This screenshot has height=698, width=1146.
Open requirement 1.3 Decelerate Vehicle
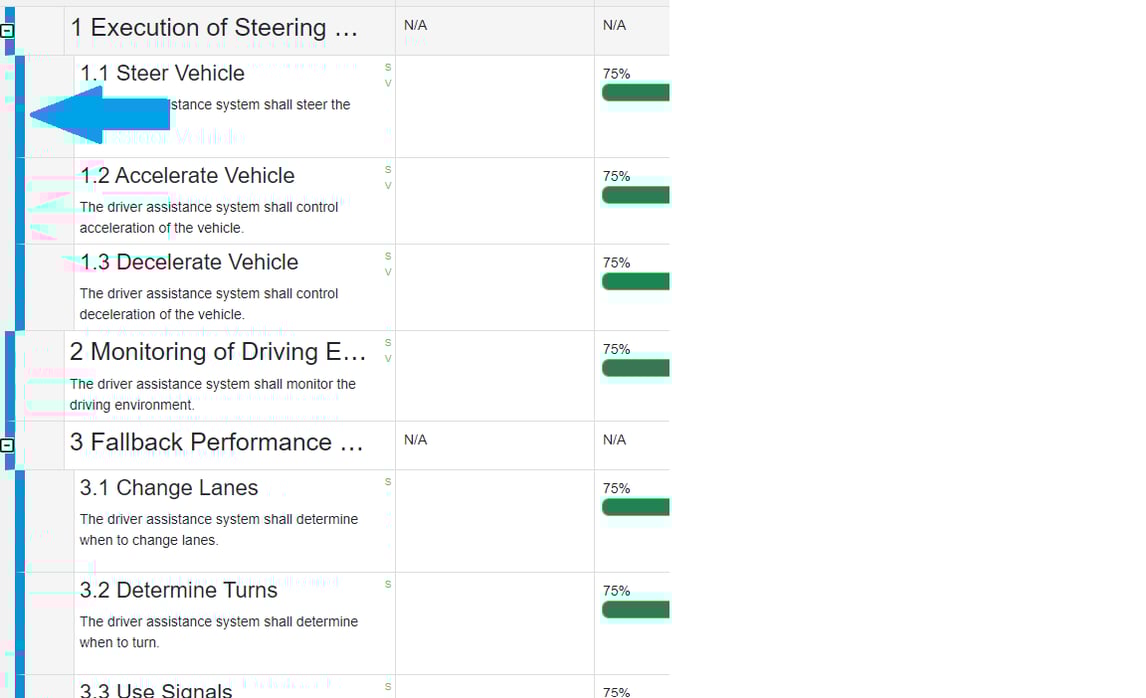(189, 262)
